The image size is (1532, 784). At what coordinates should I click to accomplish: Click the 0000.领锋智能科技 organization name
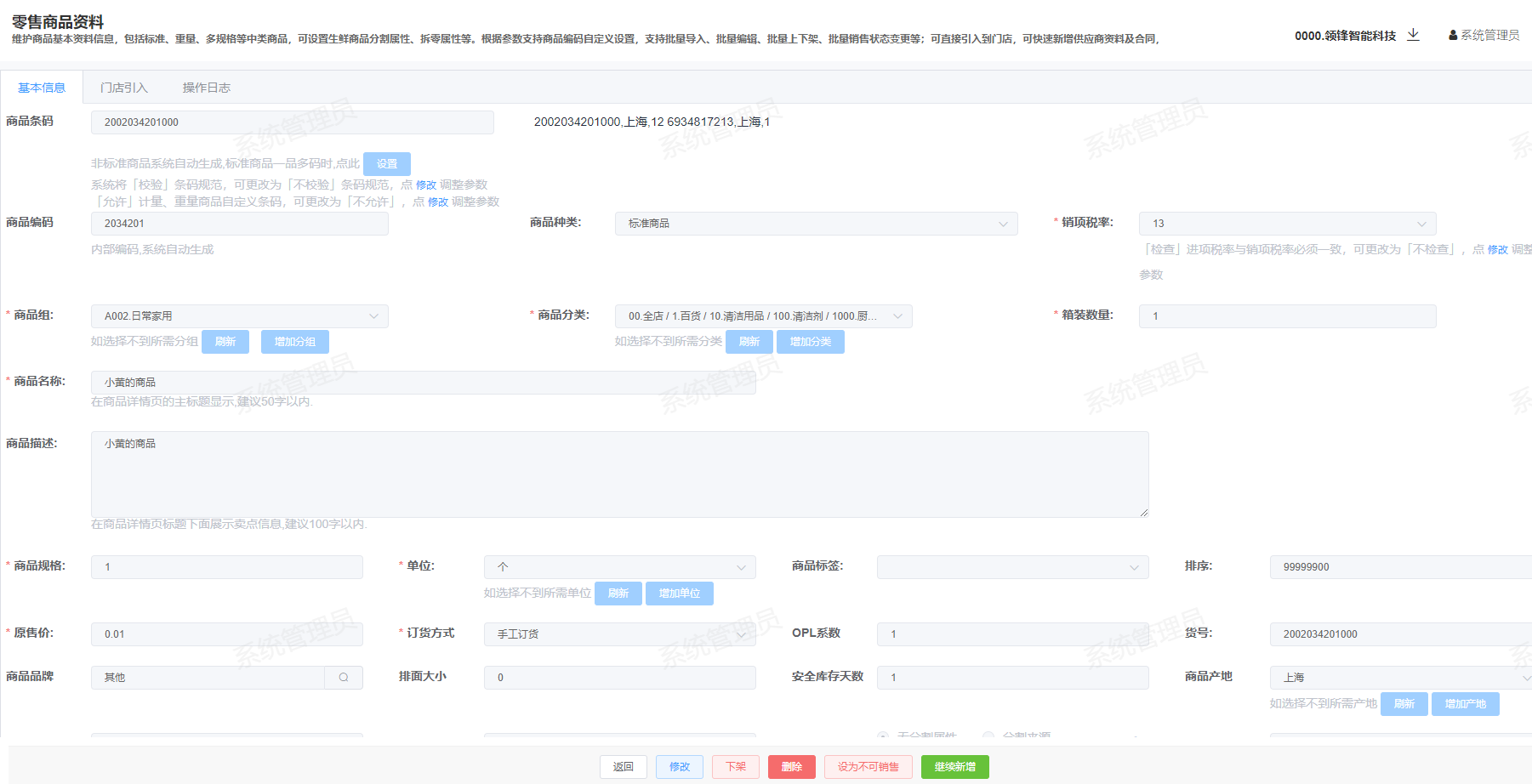click(1346, 36)
